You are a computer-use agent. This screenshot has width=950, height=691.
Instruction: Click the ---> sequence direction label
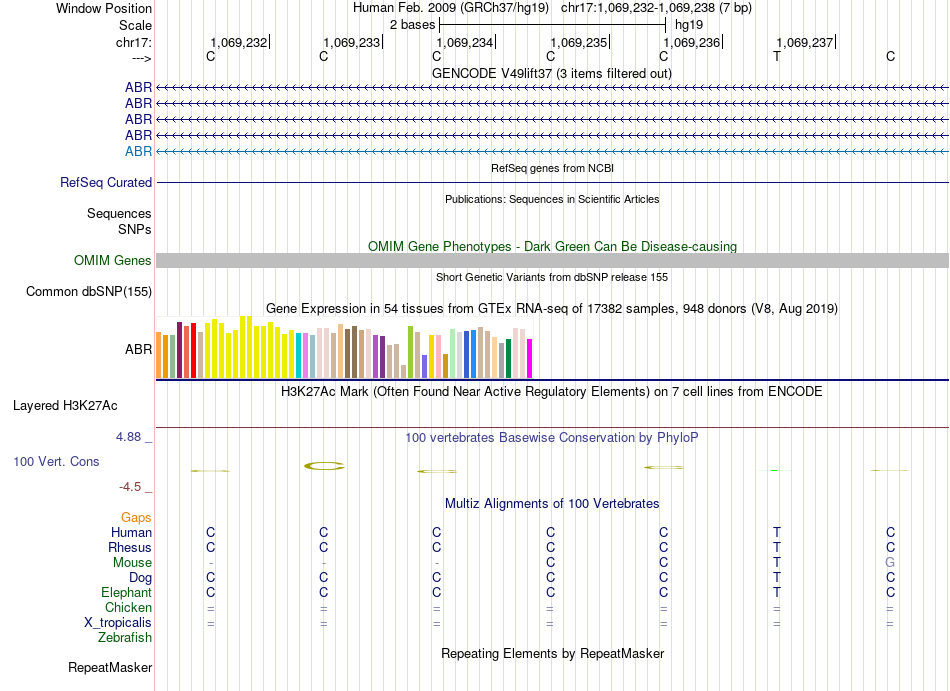click(141, 58)
